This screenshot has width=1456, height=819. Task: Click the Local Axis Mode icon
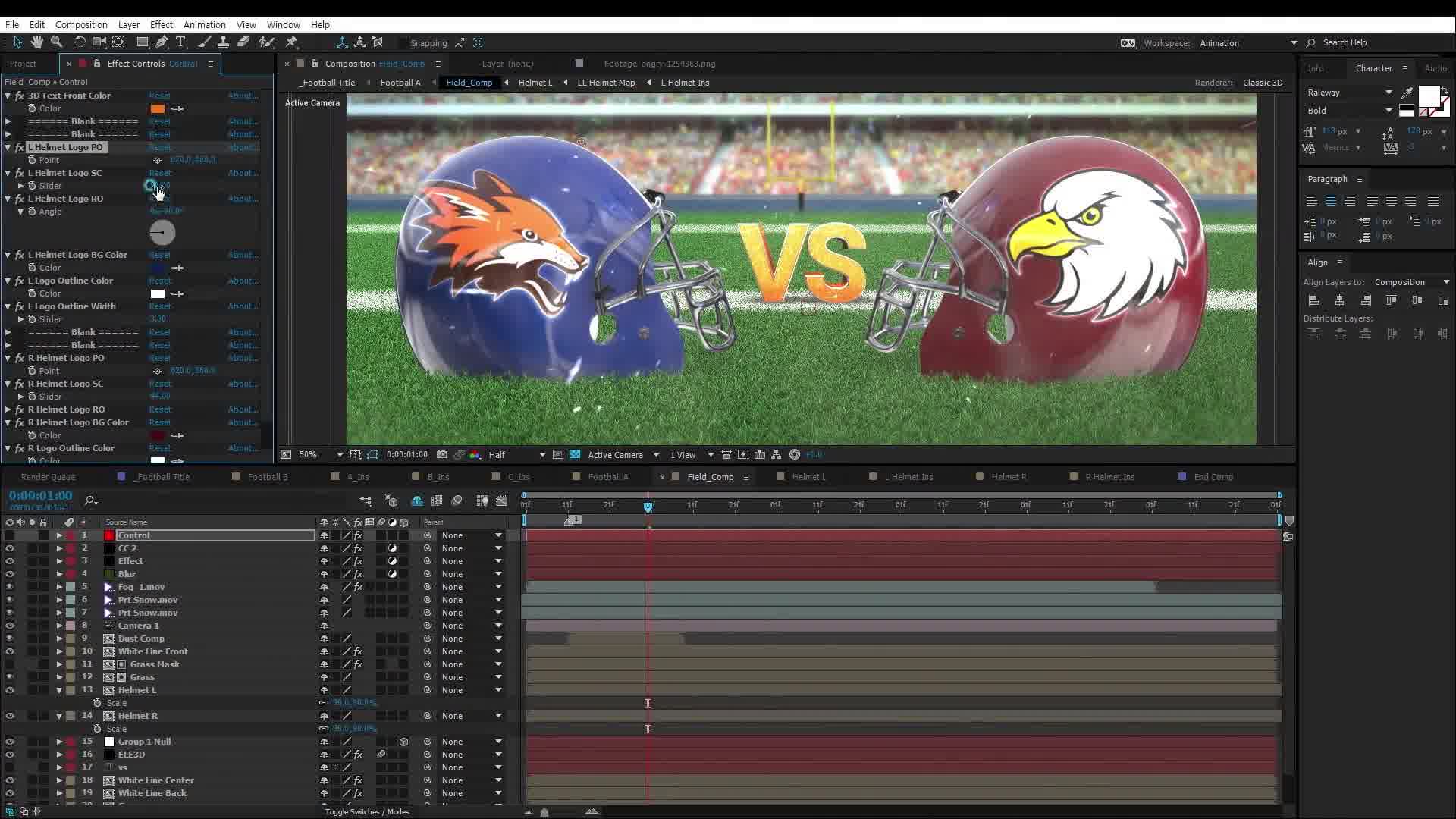(x=342, y=42)
